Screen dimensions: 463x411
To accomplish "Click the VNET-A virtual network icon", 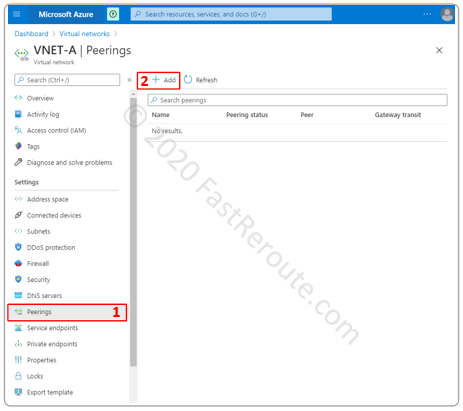I will [22, 54].
